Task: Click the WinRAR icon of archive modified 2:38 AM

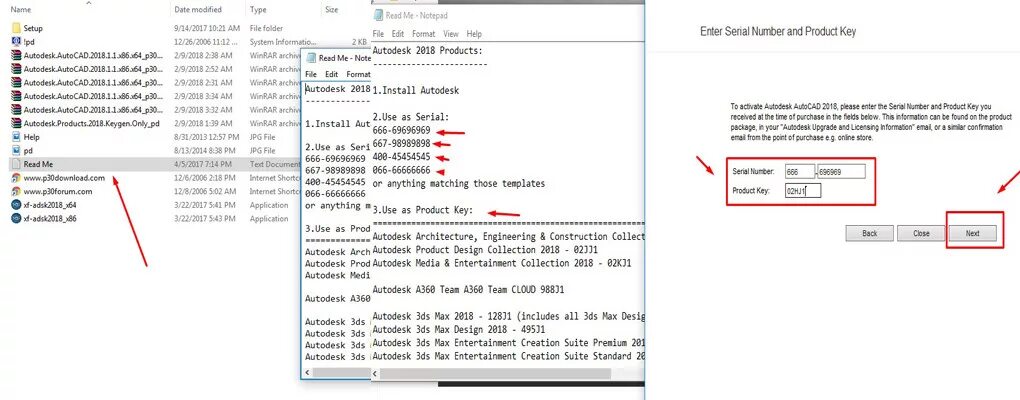Action: 16,55
